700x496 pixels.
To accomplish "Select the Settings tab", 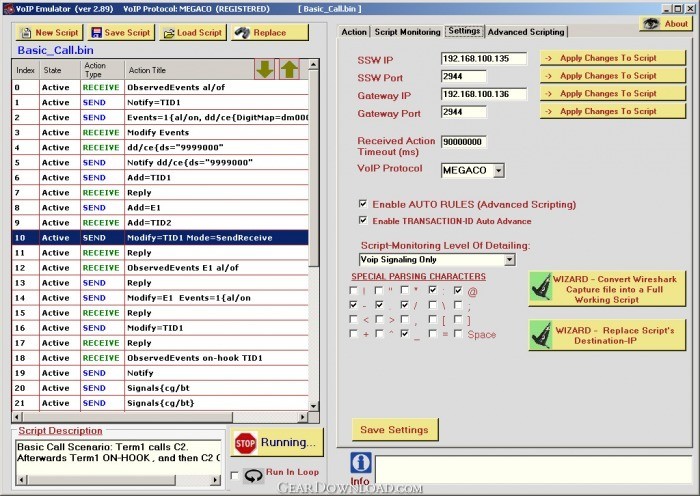I will point(464,30).
